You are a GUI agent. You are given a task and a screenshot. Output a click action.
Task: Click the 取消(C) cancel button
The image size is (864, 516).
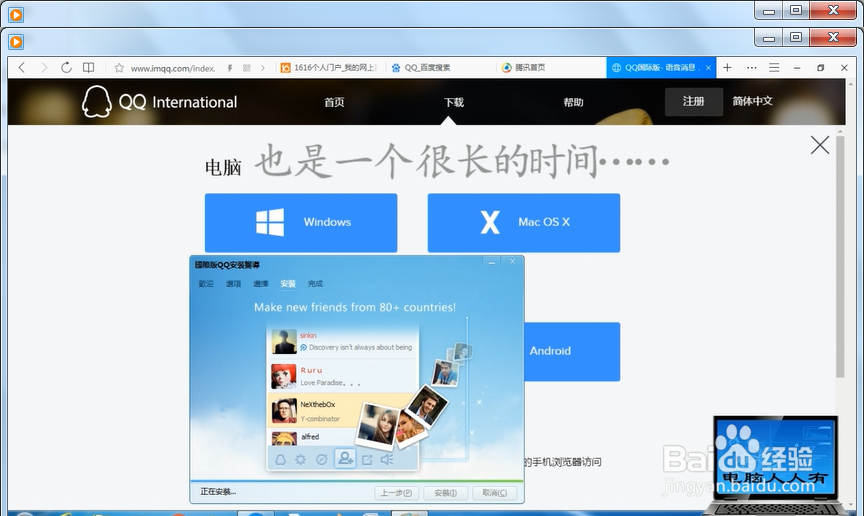tap(494, 492)
